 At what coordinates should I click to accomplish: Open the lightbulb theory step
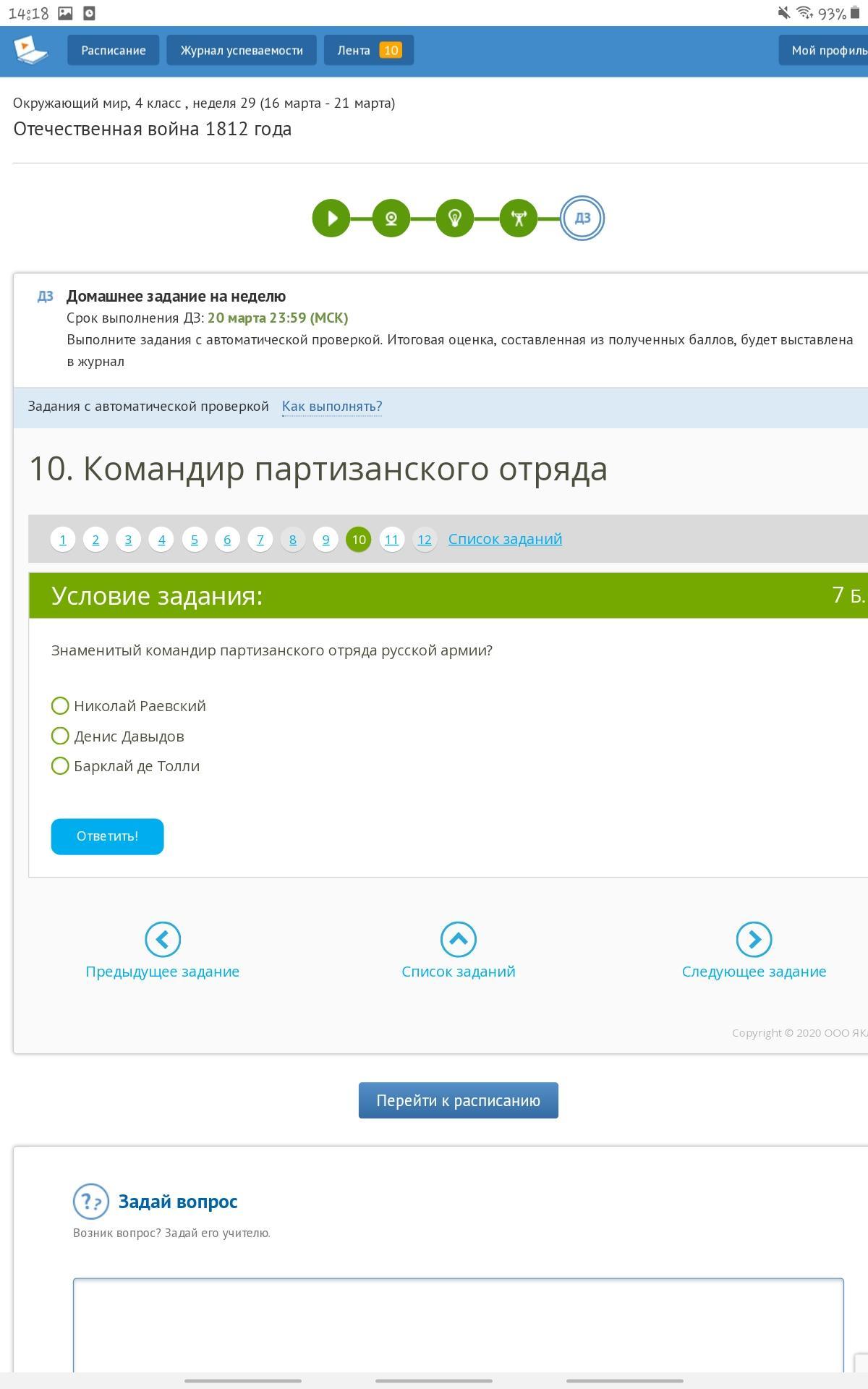pos(455,218)
